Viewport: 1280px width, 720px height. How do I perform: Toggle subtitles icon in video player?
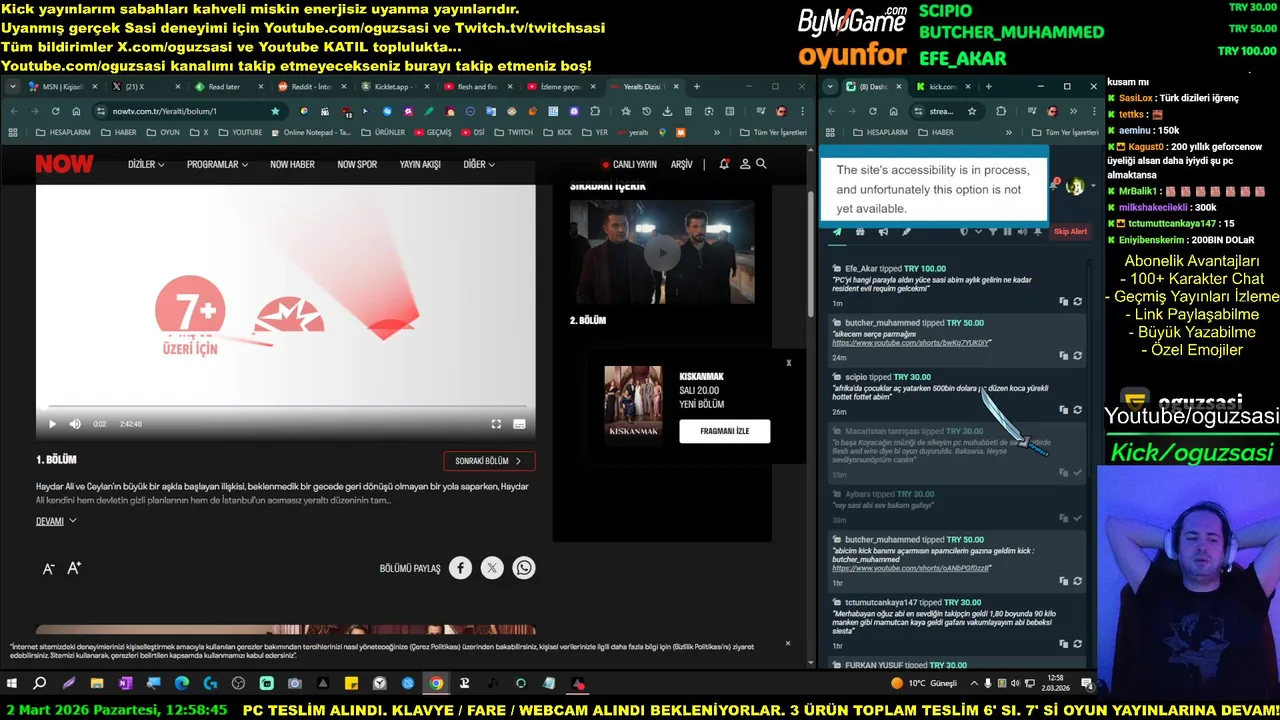pyautogui.click(x=519, y=424)
